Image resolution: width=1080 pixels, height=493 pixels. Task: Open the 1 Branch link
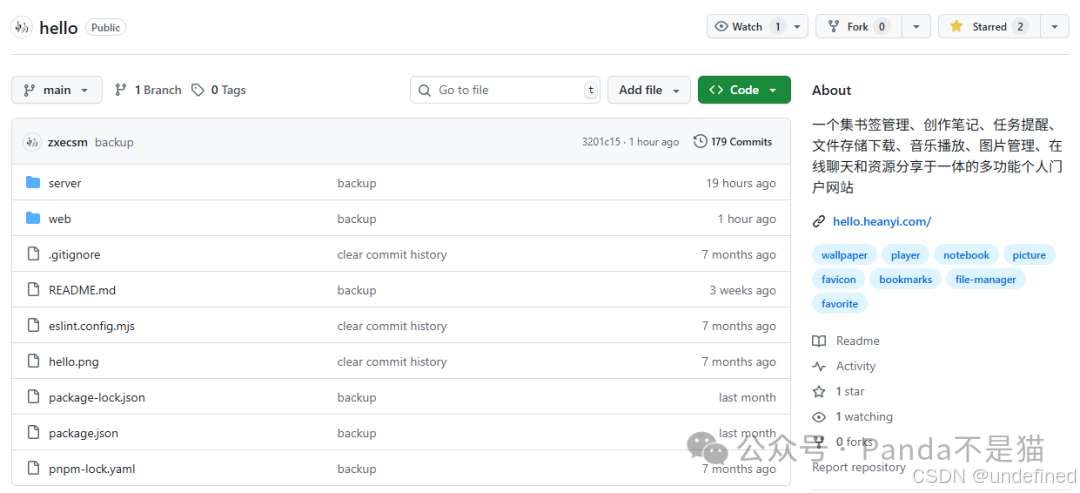tap(148, 90)
